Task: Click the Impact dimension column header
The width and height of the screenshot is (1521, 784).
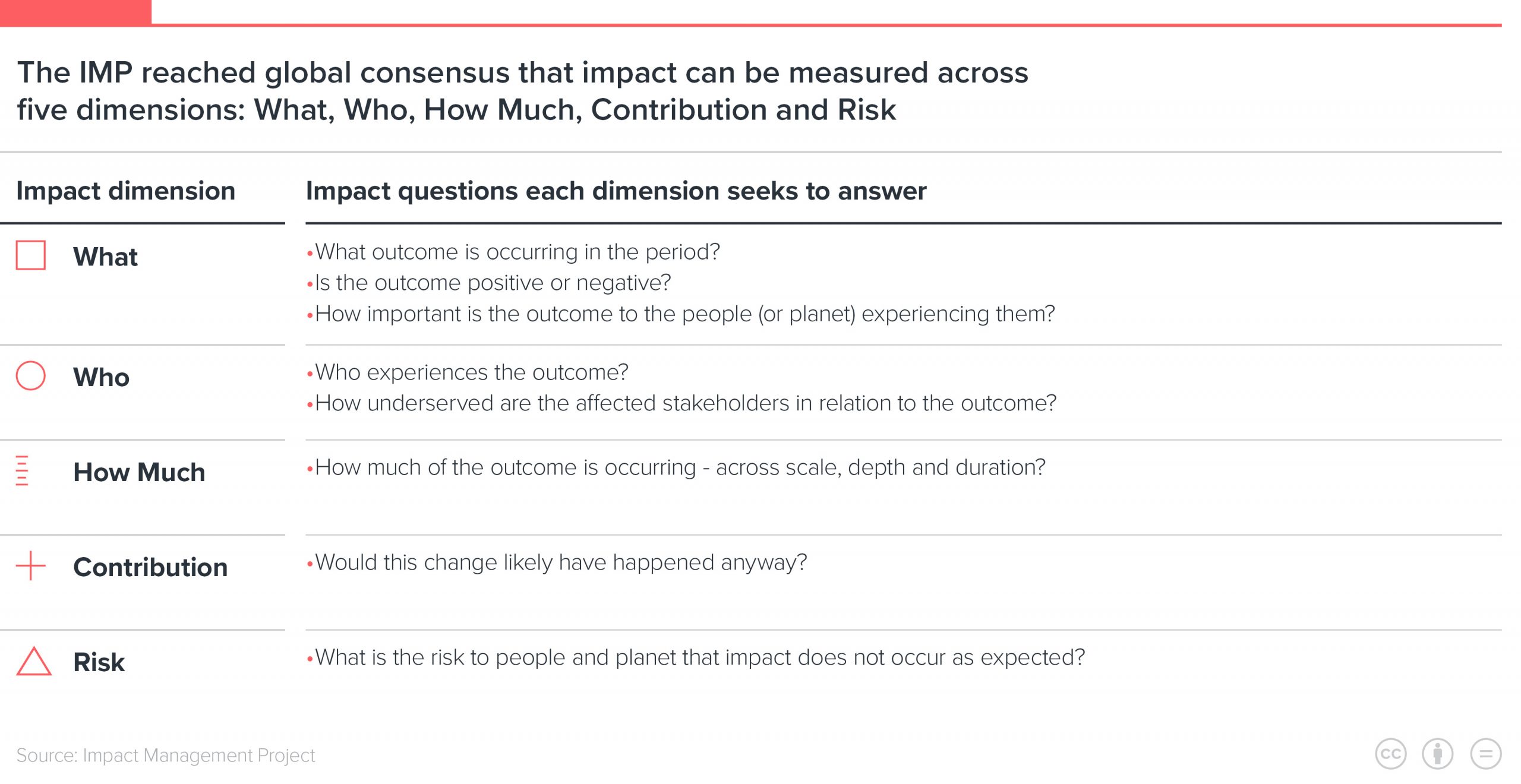Action: point(126,191)
